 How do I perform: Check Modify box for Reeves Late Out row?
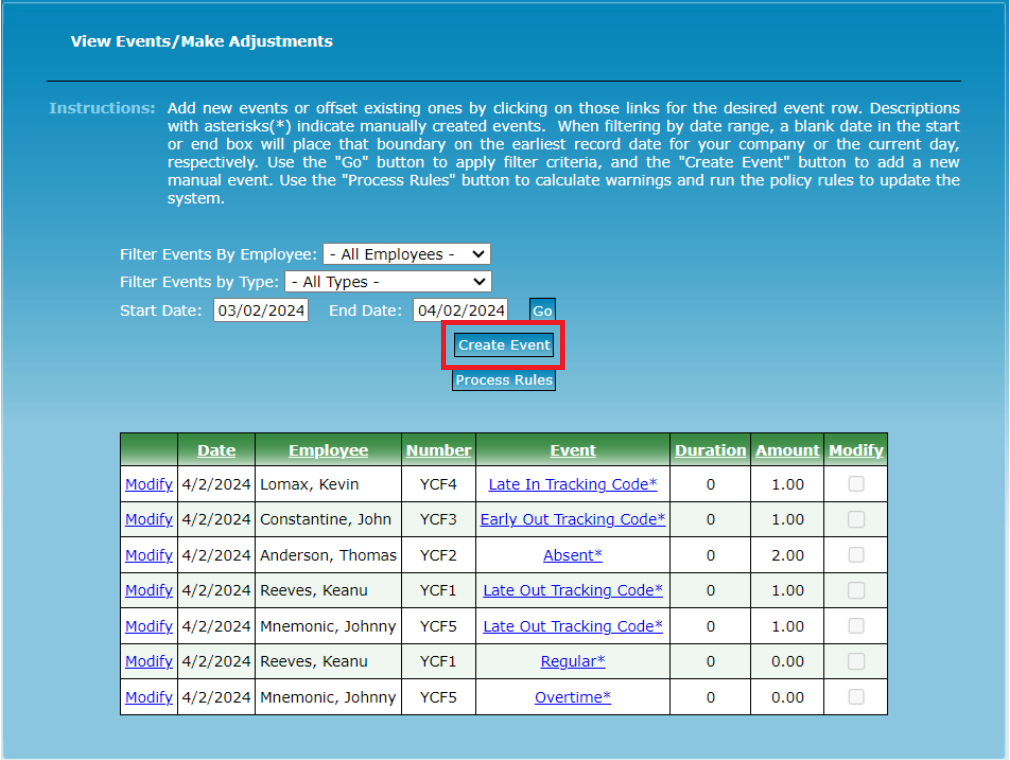coord(856,590)
